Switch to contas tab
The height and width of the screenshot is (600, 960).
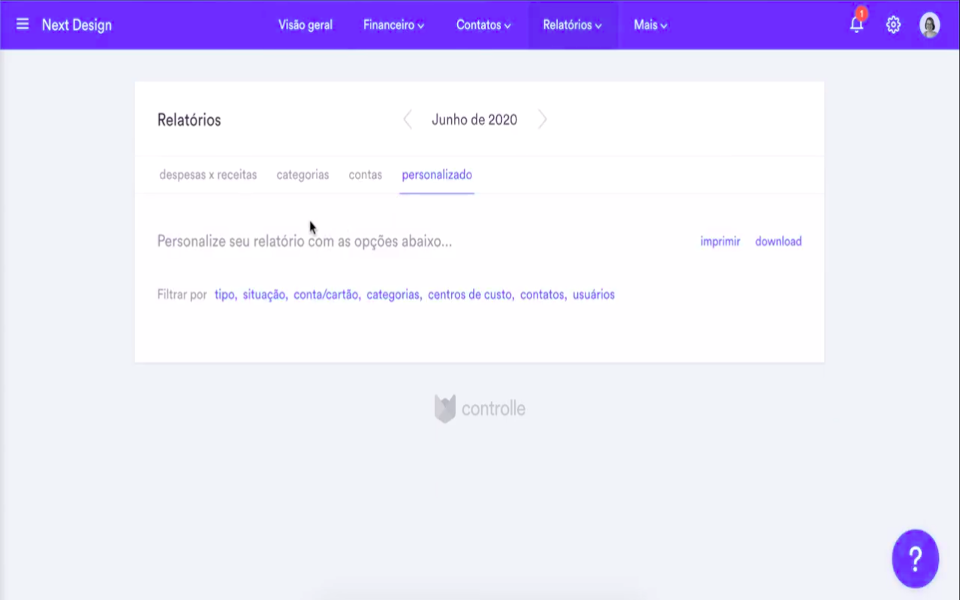pyautogui.click(x=366, y=174)
